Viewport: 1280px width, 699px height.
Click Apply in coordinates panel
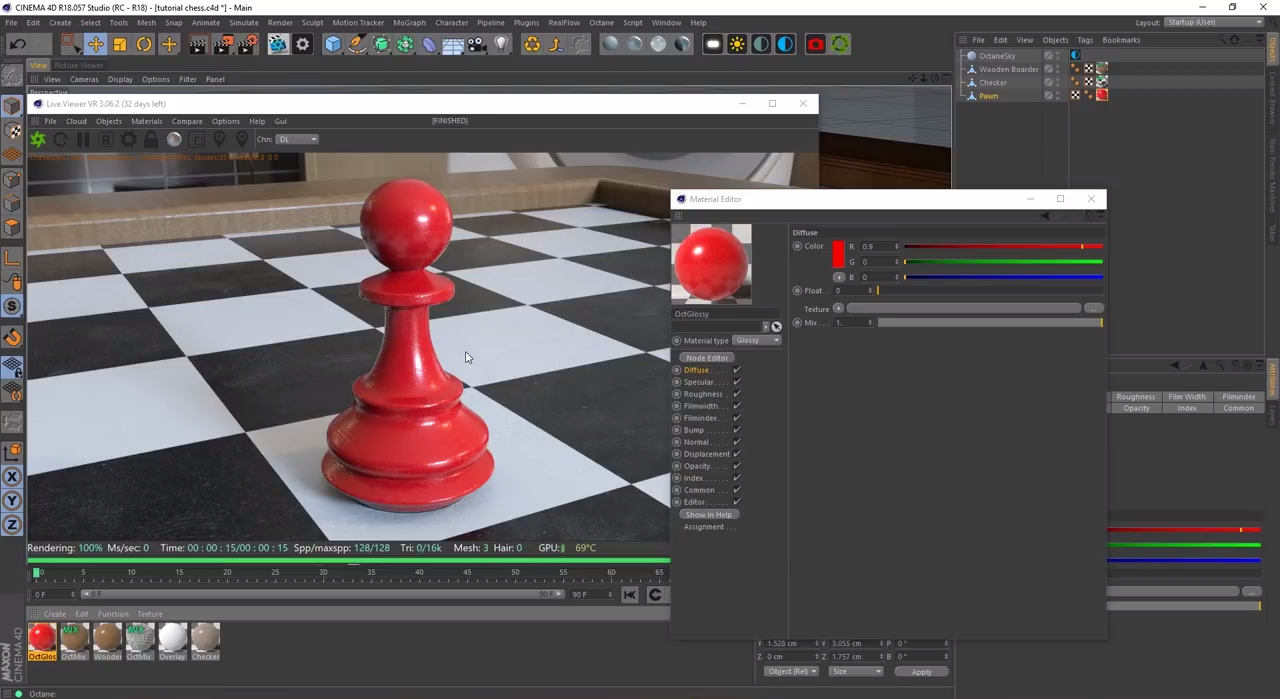(921, 672)
